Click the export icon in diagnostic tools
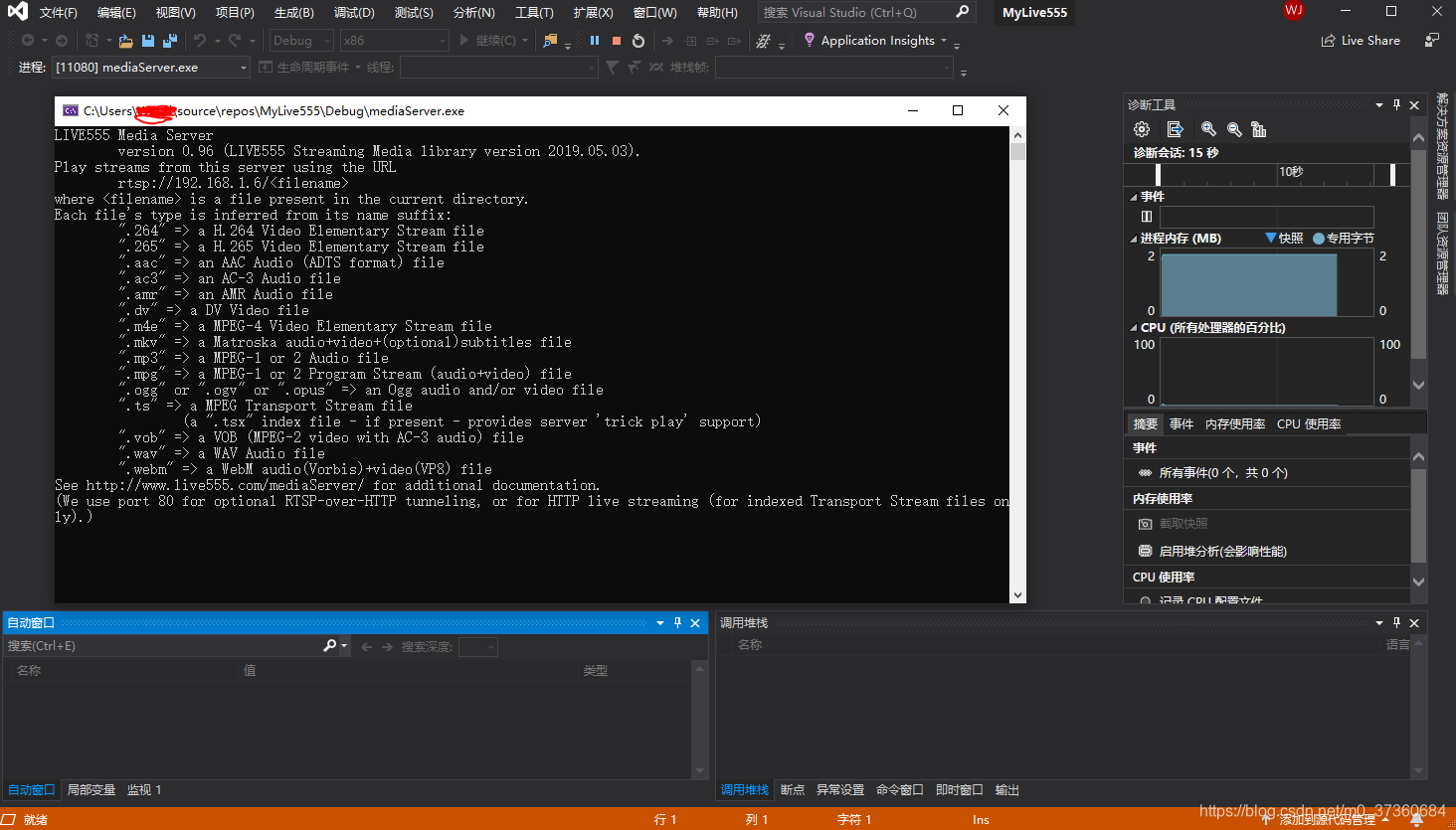 [x=1175, y=129]
